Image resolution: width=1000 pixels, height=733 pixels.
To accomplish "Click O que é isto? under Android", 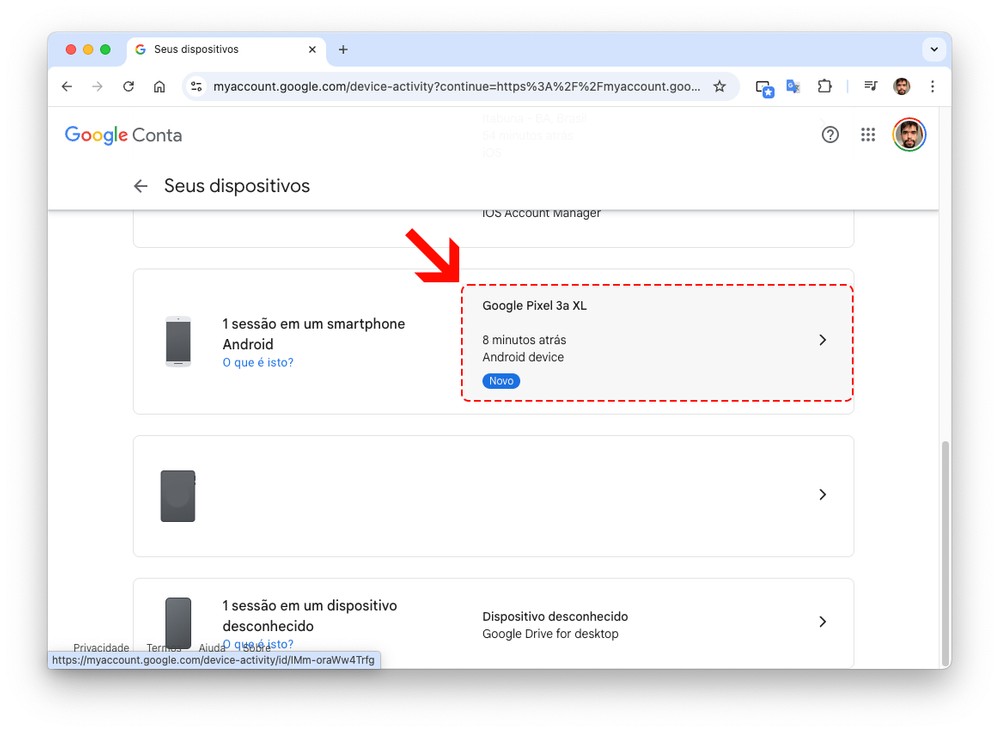I will coord(258,363).
